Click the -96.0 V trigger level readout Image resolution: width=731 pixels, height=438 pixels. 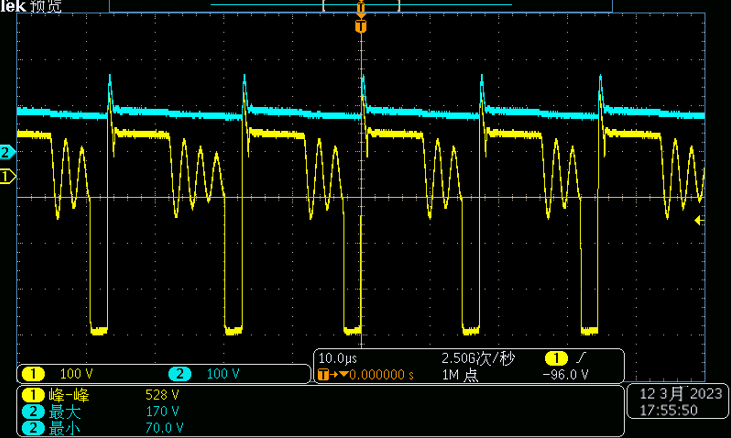point(565,375)
